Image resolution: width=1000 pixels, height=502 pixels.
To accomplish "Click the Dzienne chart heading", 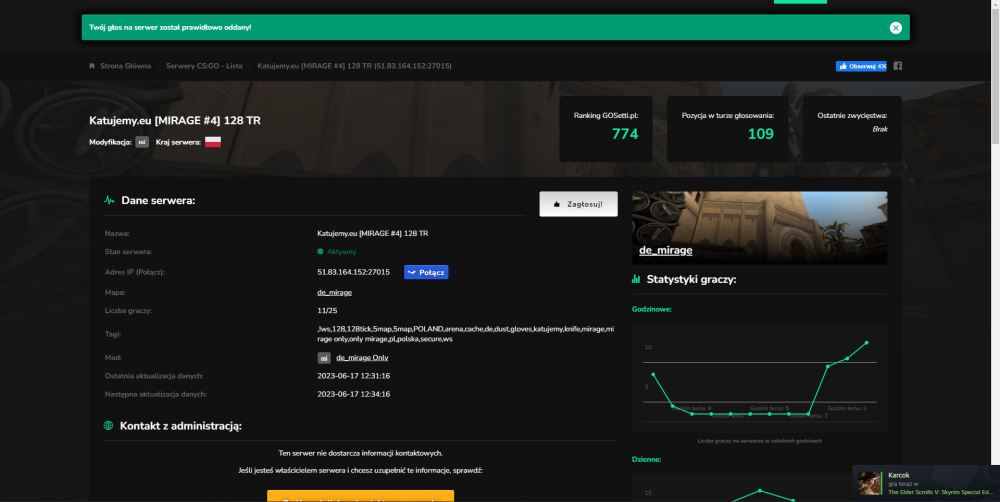I will pyautogui.click(x=646, y=459).
